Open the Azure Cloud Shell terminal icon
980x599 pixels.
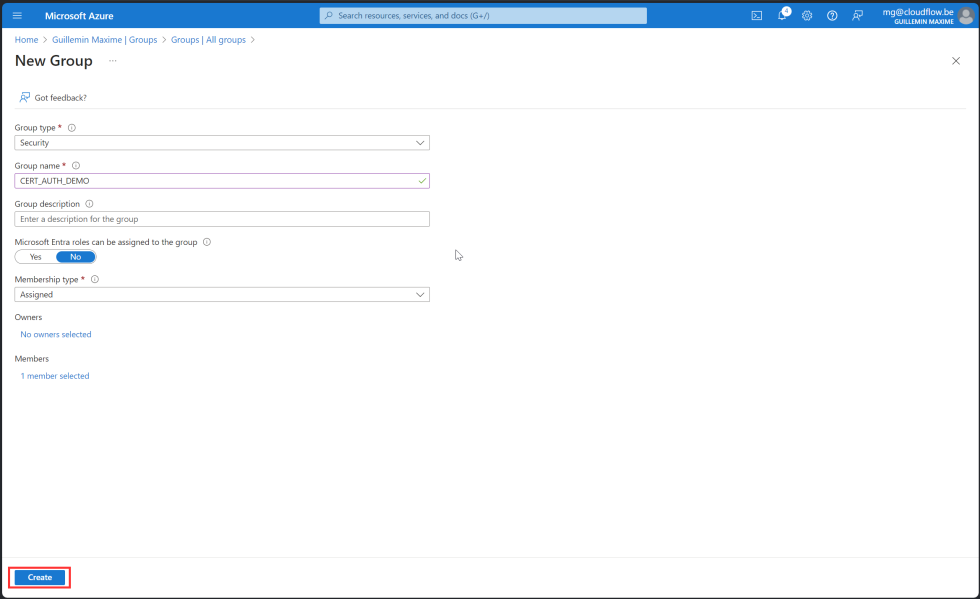[757, 15]
